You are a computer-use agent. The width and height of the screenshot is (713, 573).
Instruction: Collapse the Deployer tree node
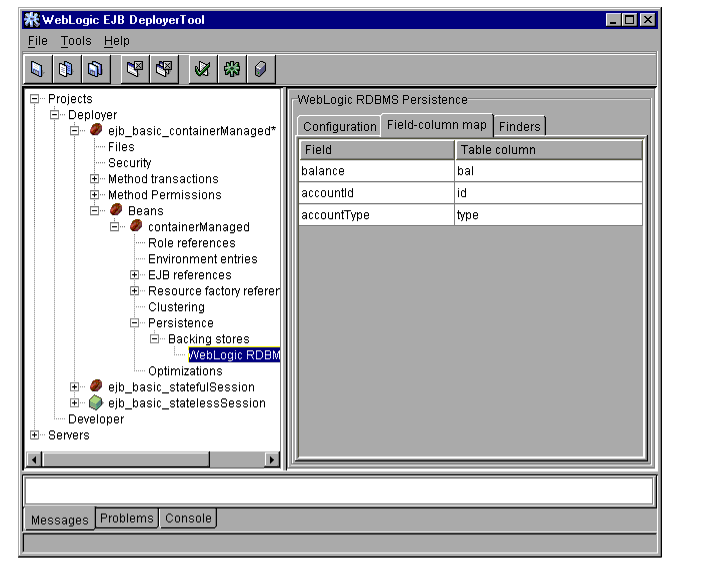(55, 115)
